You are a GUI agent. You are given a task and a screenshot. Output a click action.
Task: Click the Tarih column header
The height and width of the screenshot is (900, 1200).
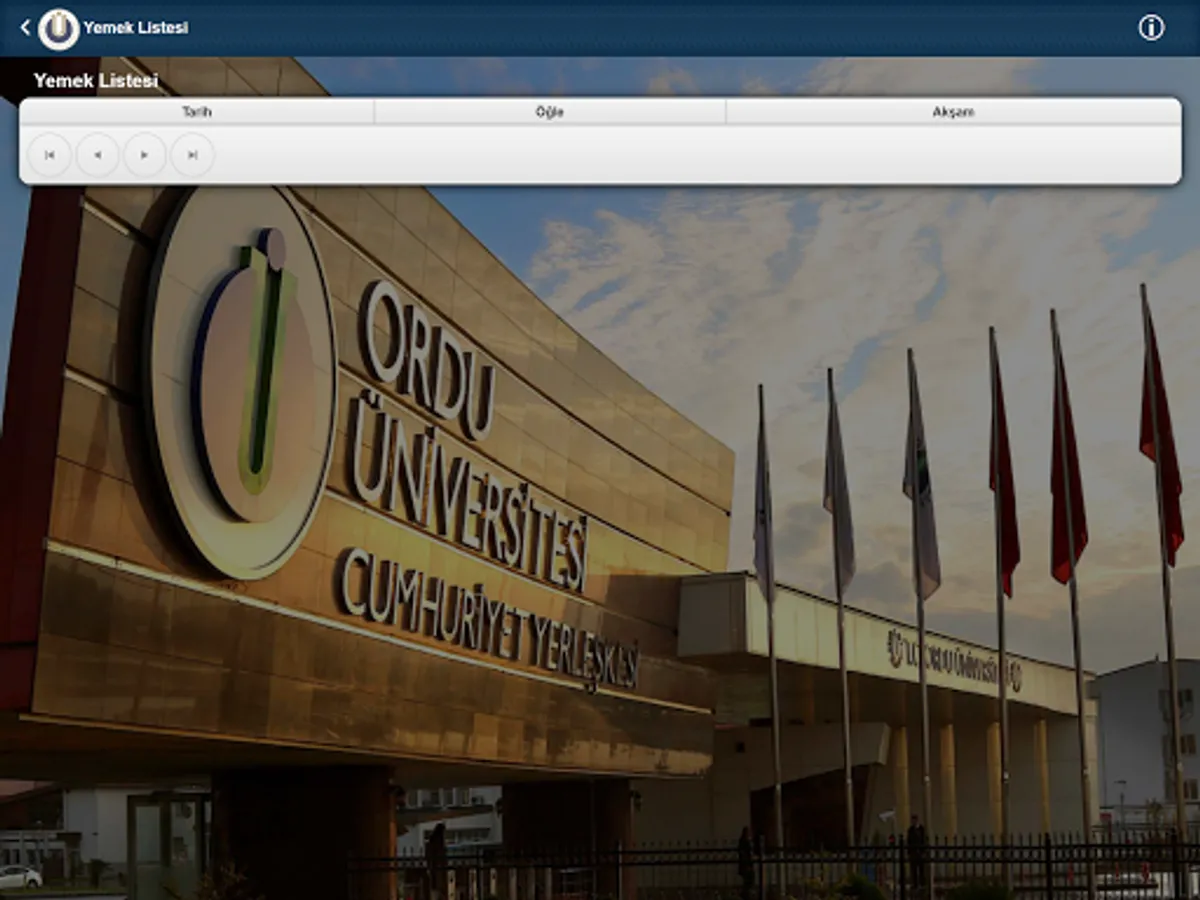[197, 112]
